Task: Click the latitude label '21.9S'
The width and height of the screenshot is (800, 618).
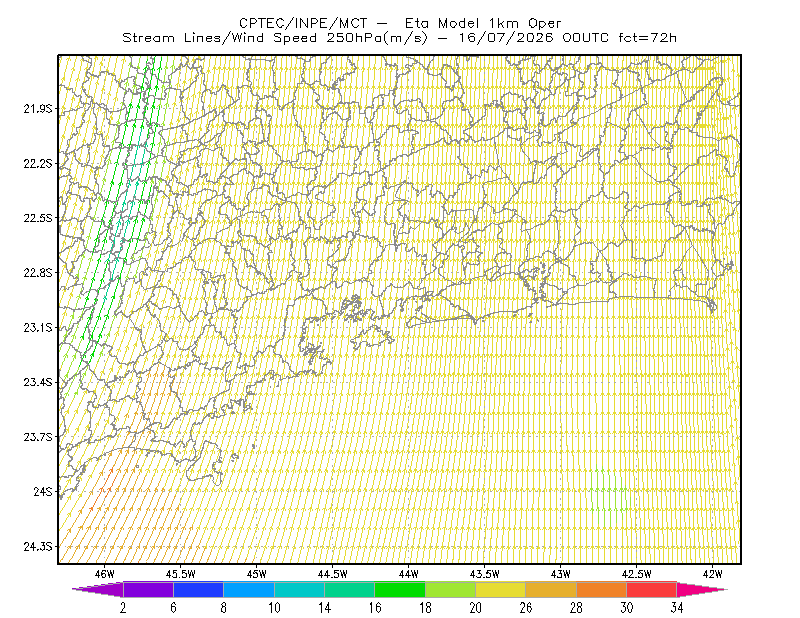Action: click(x=38, y=108)
